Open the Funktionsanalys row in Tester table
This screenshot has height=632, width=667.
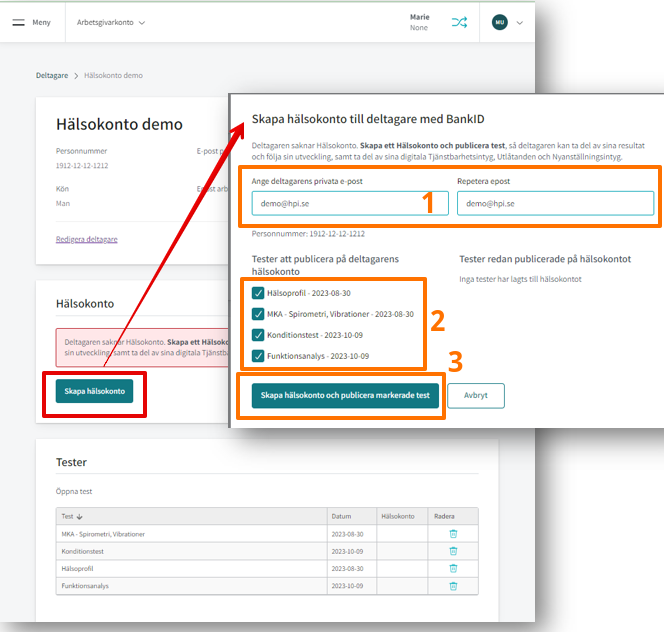coord(267,586)
